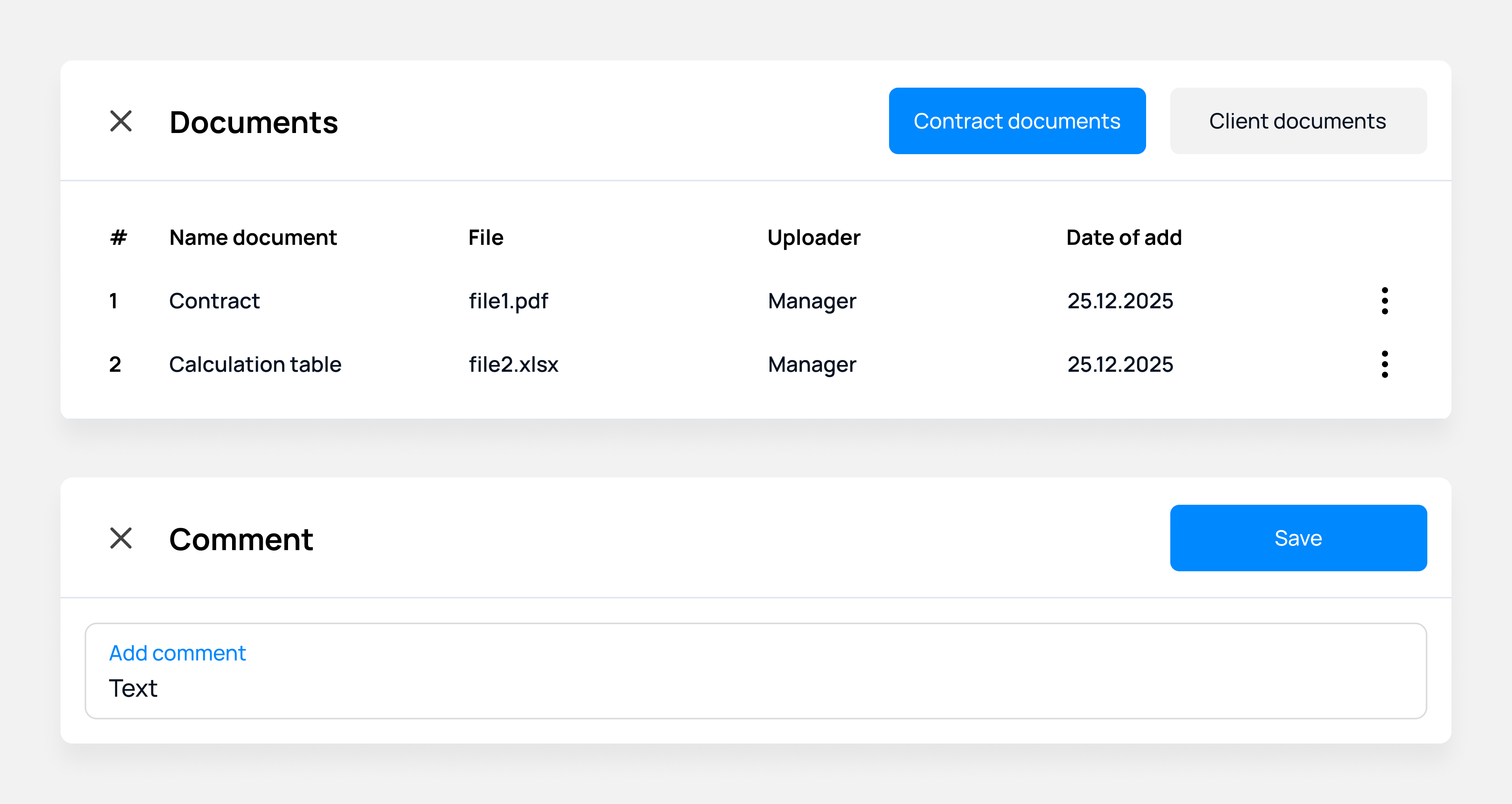Click the Uploader column header
The image size is (1512, 804).
click(x=814, y=237)
